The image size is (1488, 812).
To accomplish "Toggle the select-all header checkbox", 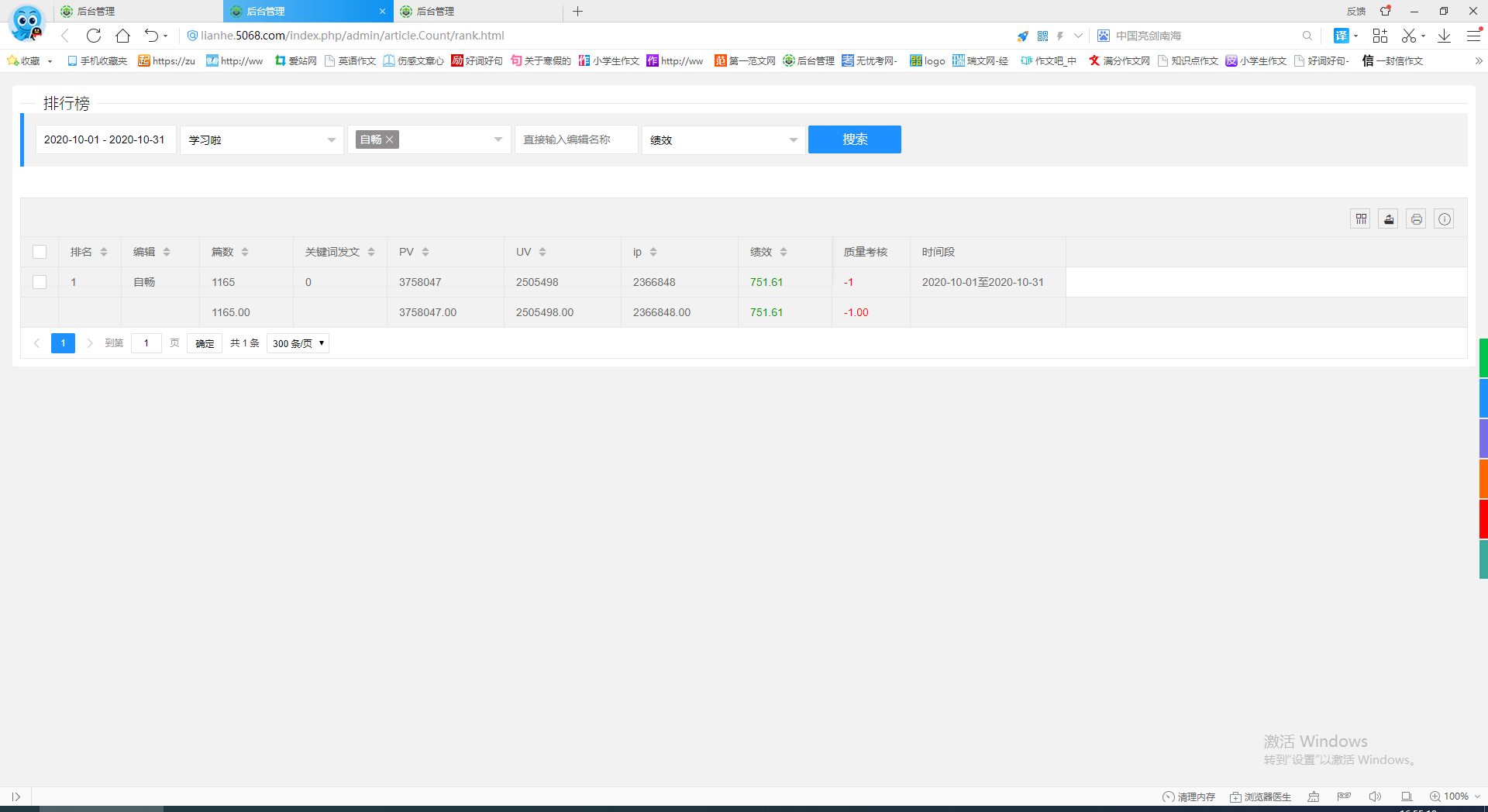I will click(x=40, y=252).
